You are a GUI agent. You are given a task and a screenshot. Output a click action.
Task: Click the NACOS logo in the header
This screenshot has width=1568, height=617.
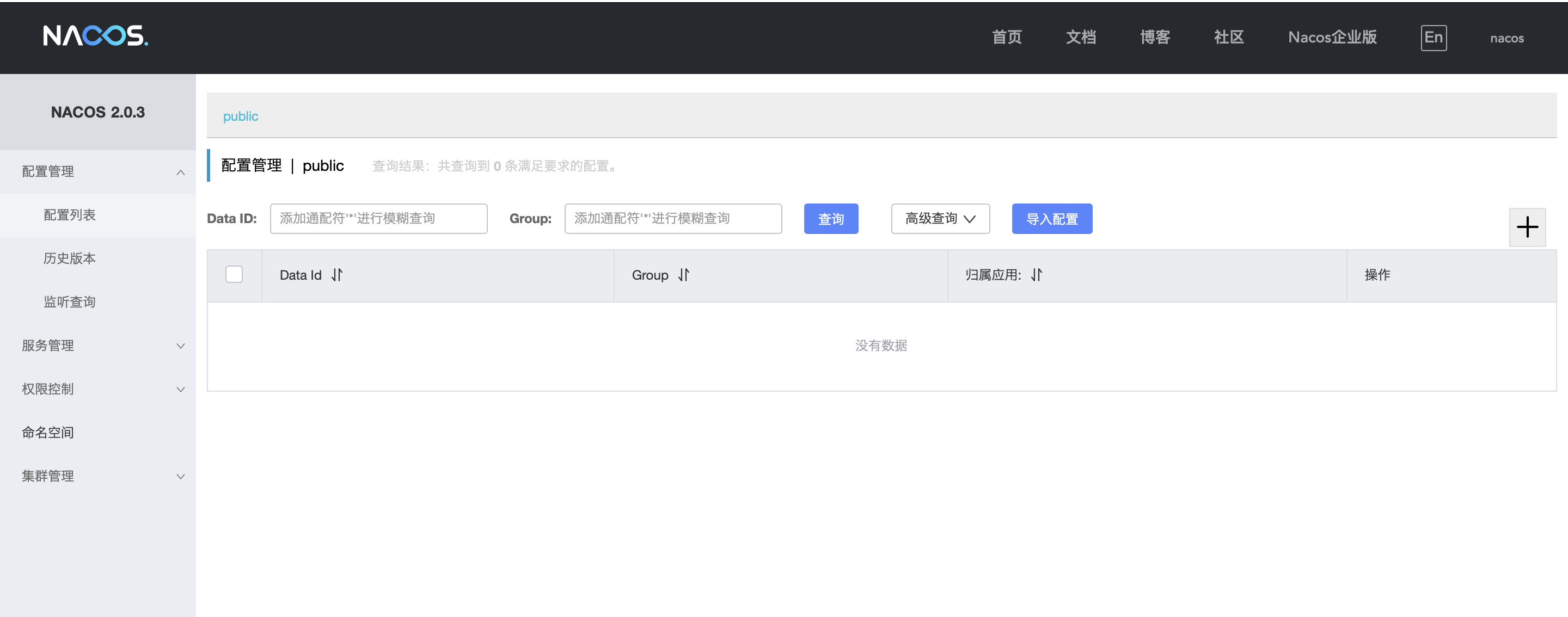point(94,36)
